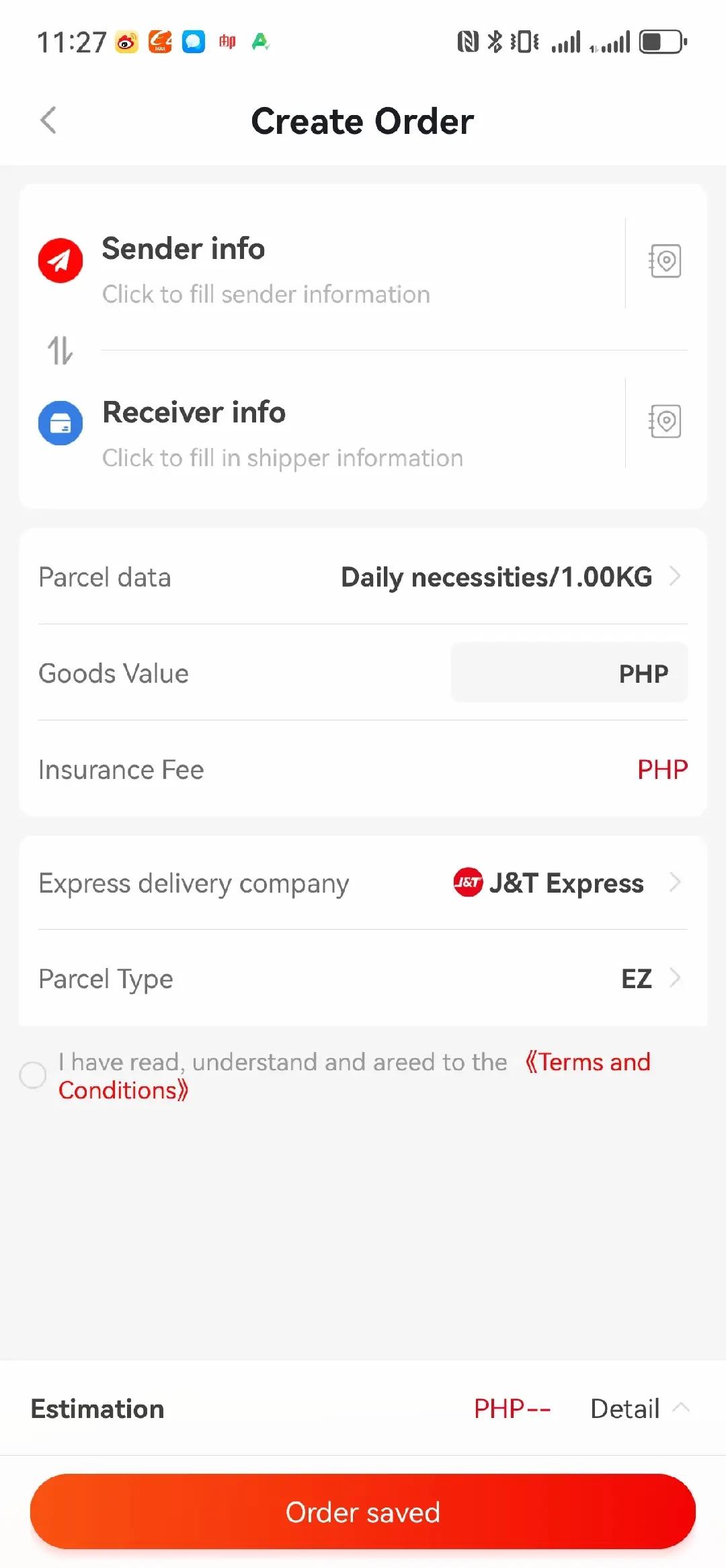Image resolution: width=726 pixels, height=1568 pixels.
Task: Tap the Weibo notification icon
Action: point(126,42)
